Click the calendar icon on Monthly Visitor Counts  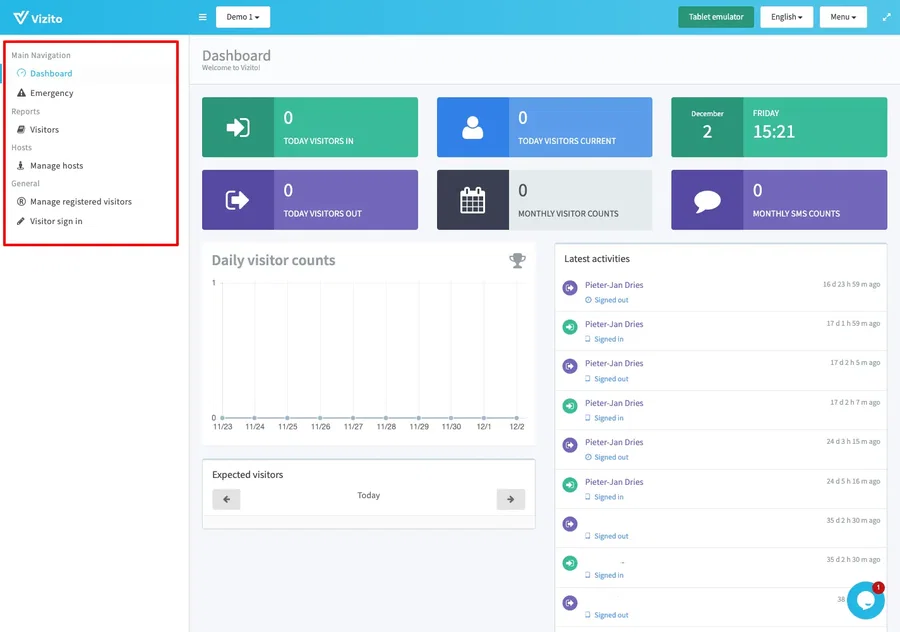coord(470,199)
